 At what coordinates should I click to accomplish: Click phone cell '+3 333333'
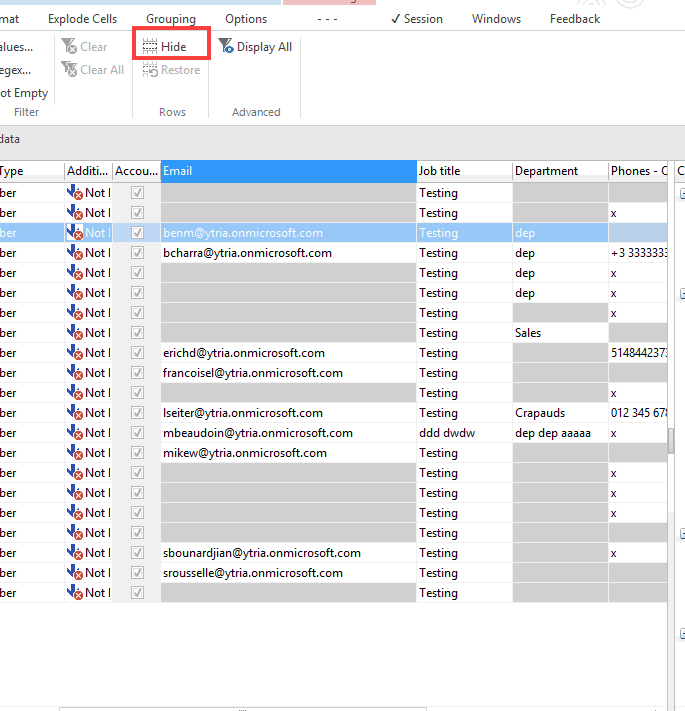pyautogui.click(x=639, y=253)
